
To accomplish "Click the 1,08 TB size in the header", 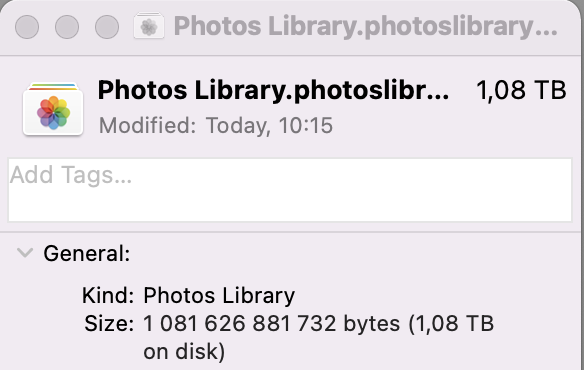I will [521, 91].
